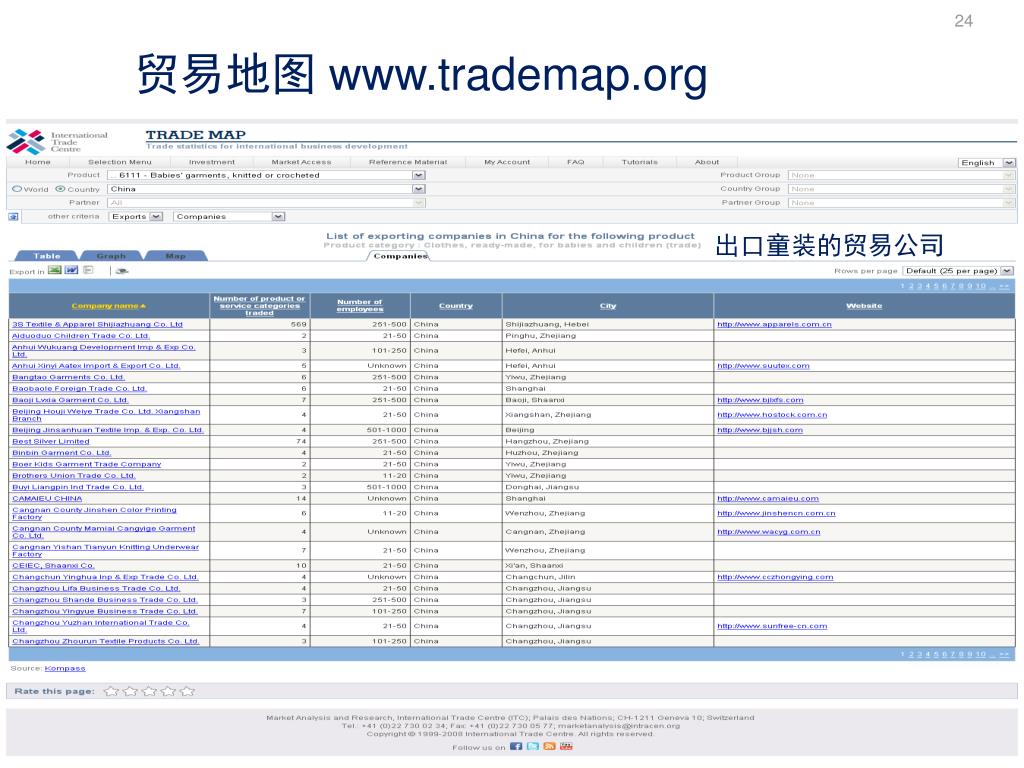1024x768 pixels.
Task: Visit http://www.hostock.com.cn website link
Action: point(772,415)
